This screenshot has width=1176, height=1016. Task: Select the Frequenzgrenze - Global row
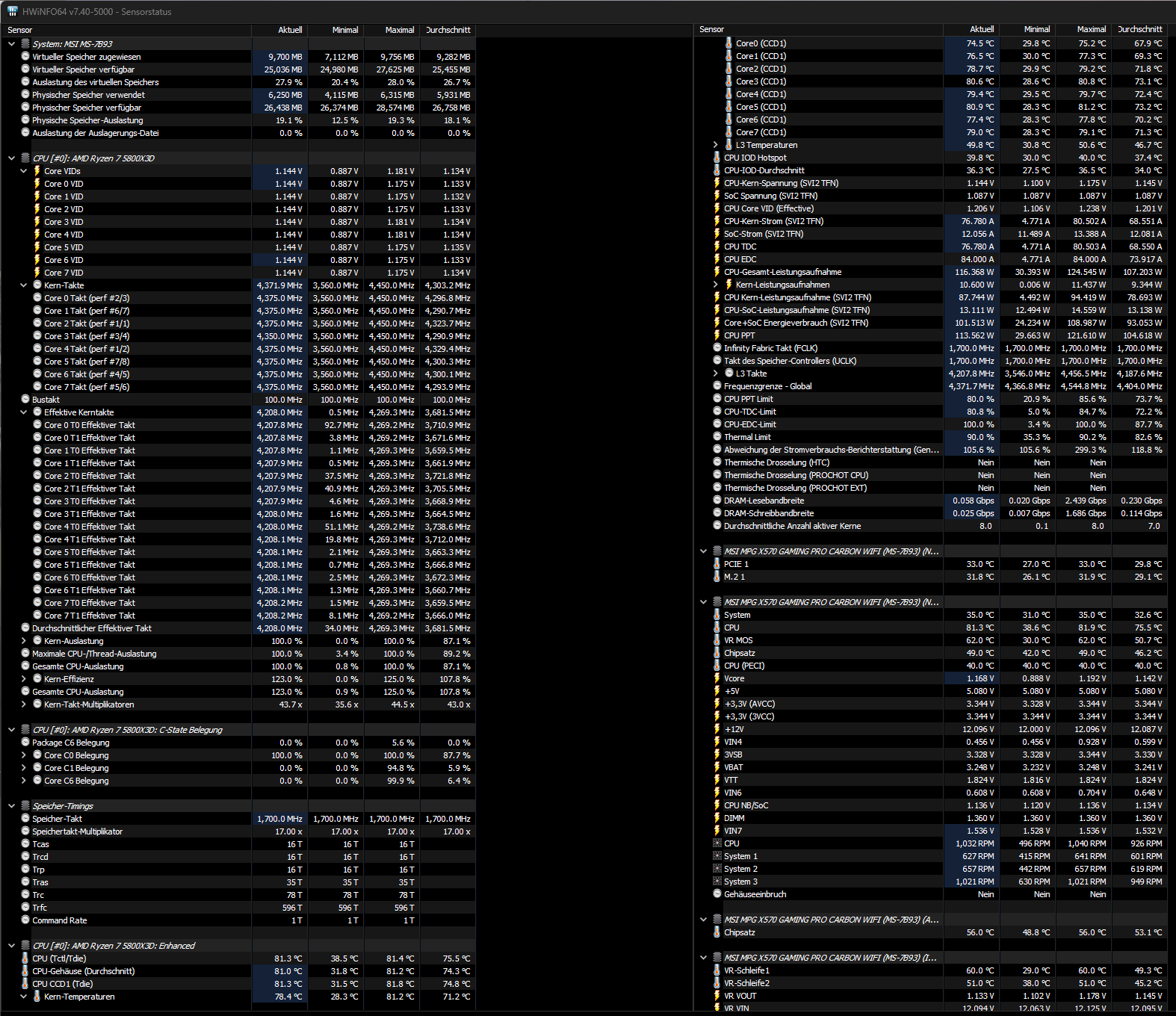(930, 386)
